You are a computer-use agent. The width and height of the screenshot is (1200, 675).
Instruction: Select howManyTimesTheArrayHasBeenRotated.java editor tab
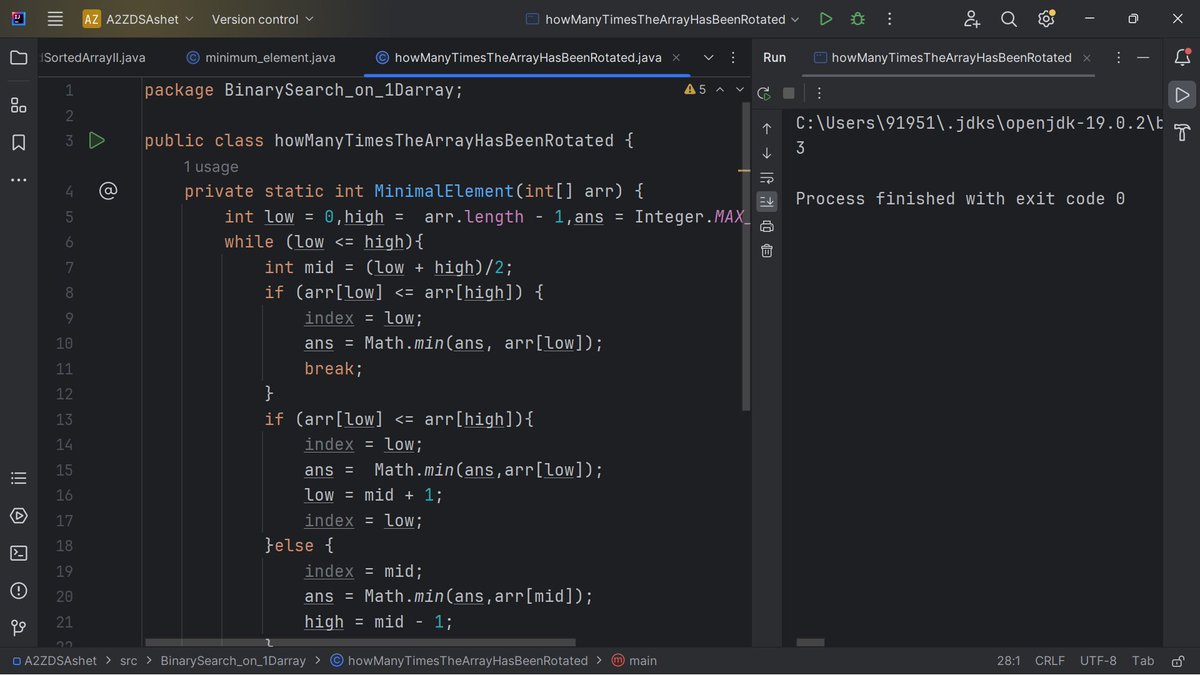point(528,57)
